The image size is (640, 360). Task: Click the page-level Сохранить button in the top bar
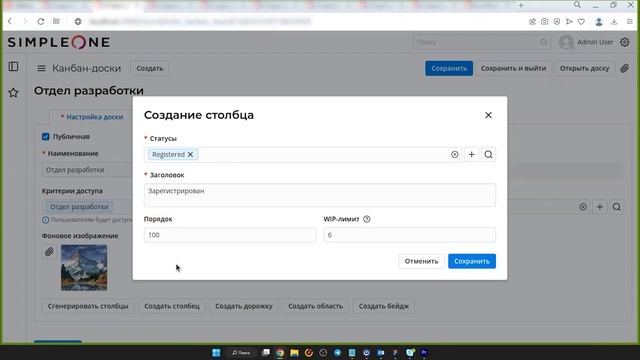pyautogui.click(x=449, y=68)
